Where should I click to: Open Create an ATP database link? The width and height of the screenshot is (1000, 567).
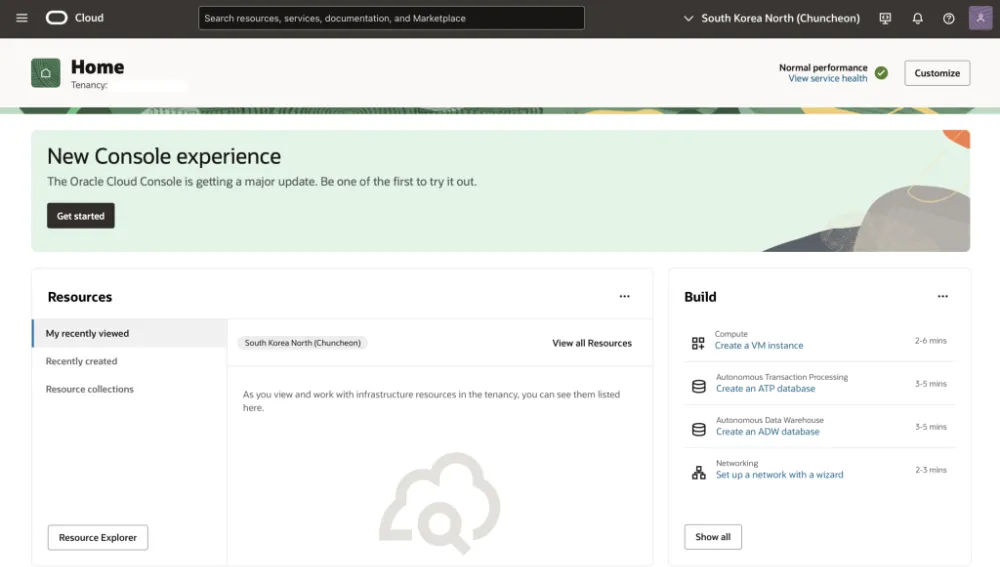765,388
